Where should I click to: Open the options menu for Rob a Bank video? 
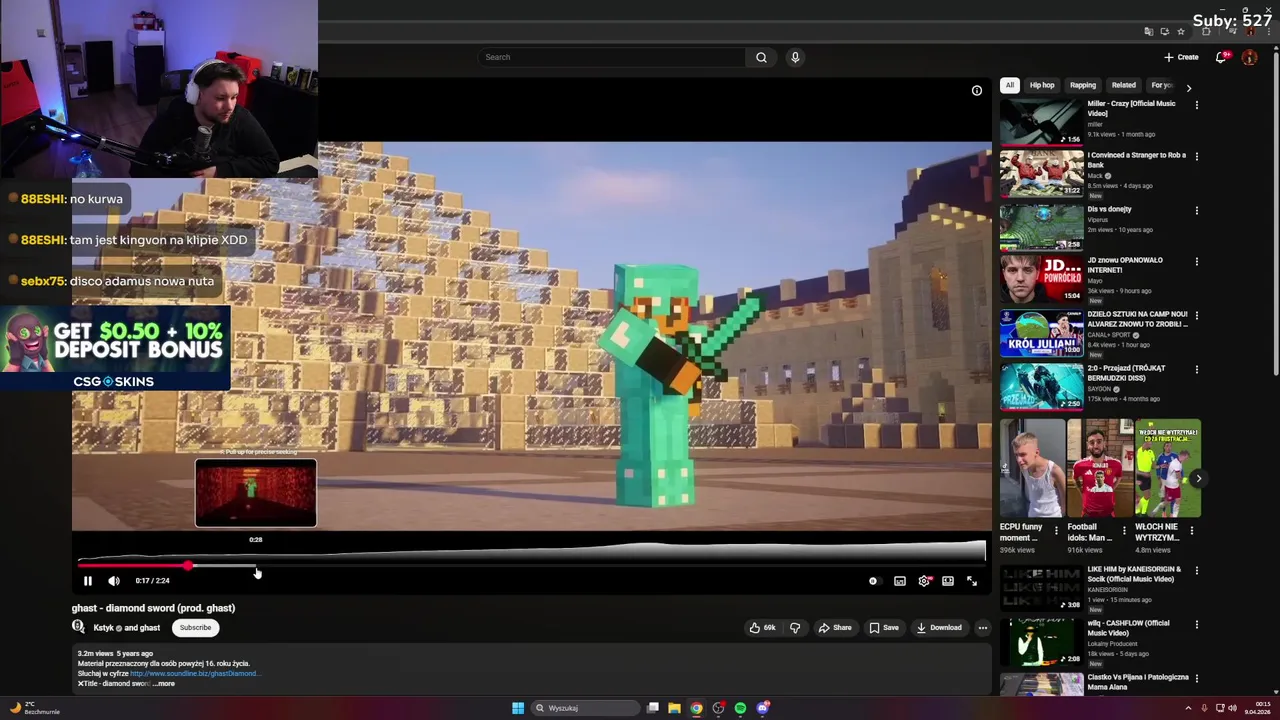1196,157
